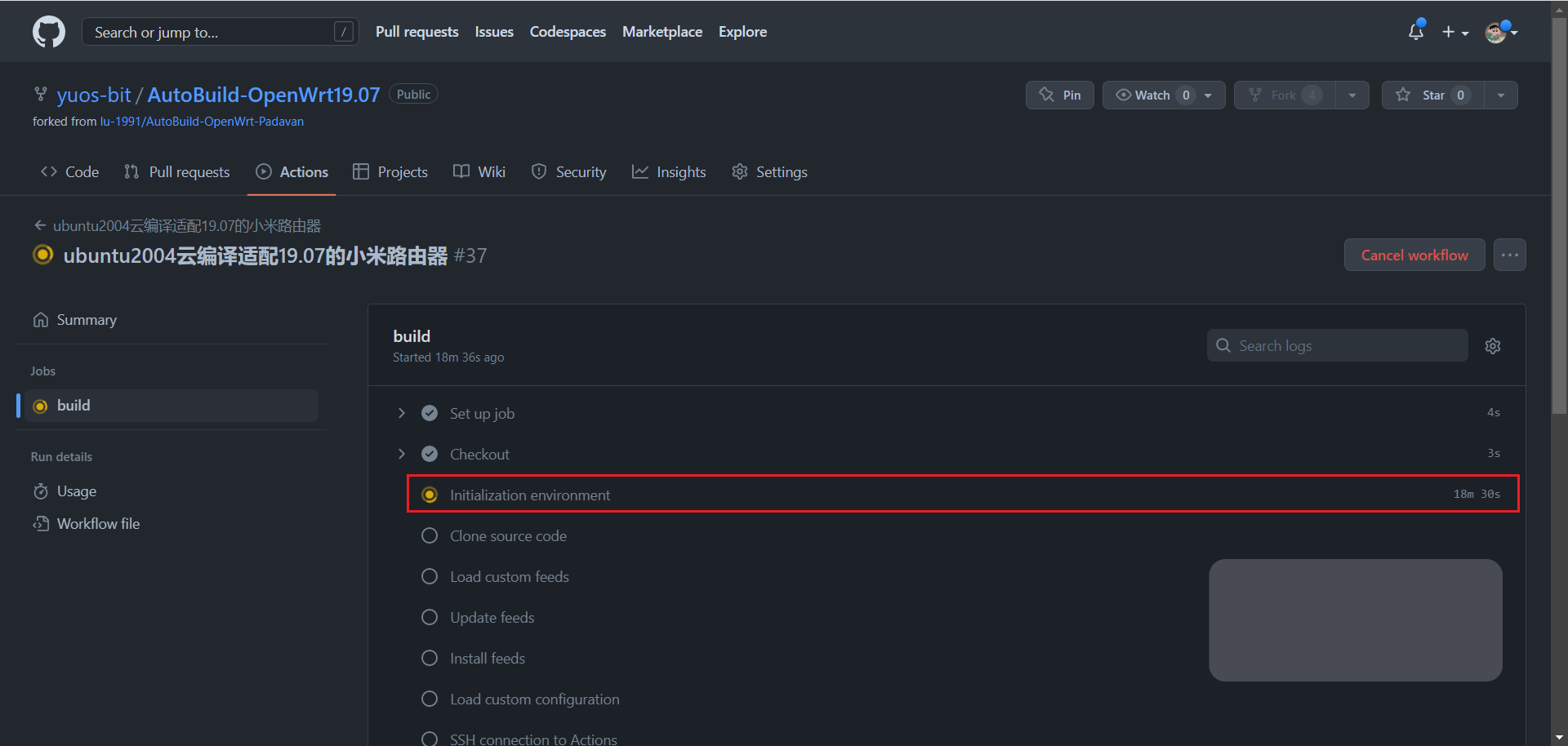1568x746 pixels.
Task: Open the three-dots workflow options menu
Action: 1510,255
